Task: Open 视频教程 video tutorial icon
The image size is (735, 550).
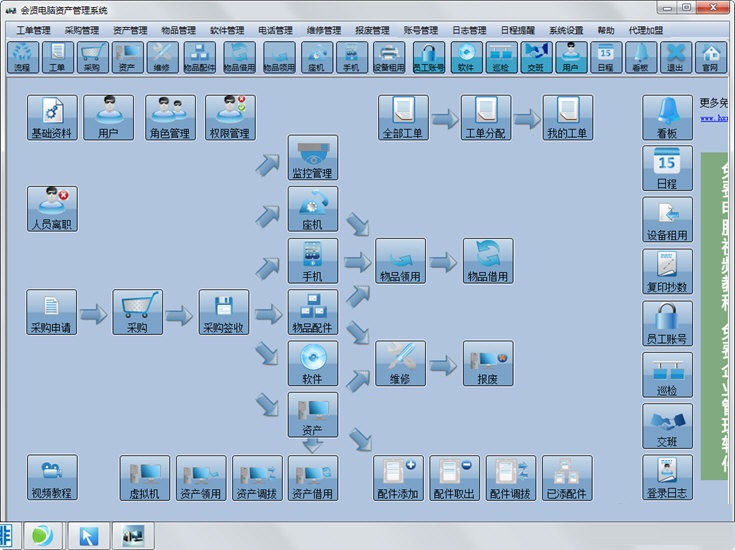Action: (x=52, y=478)
